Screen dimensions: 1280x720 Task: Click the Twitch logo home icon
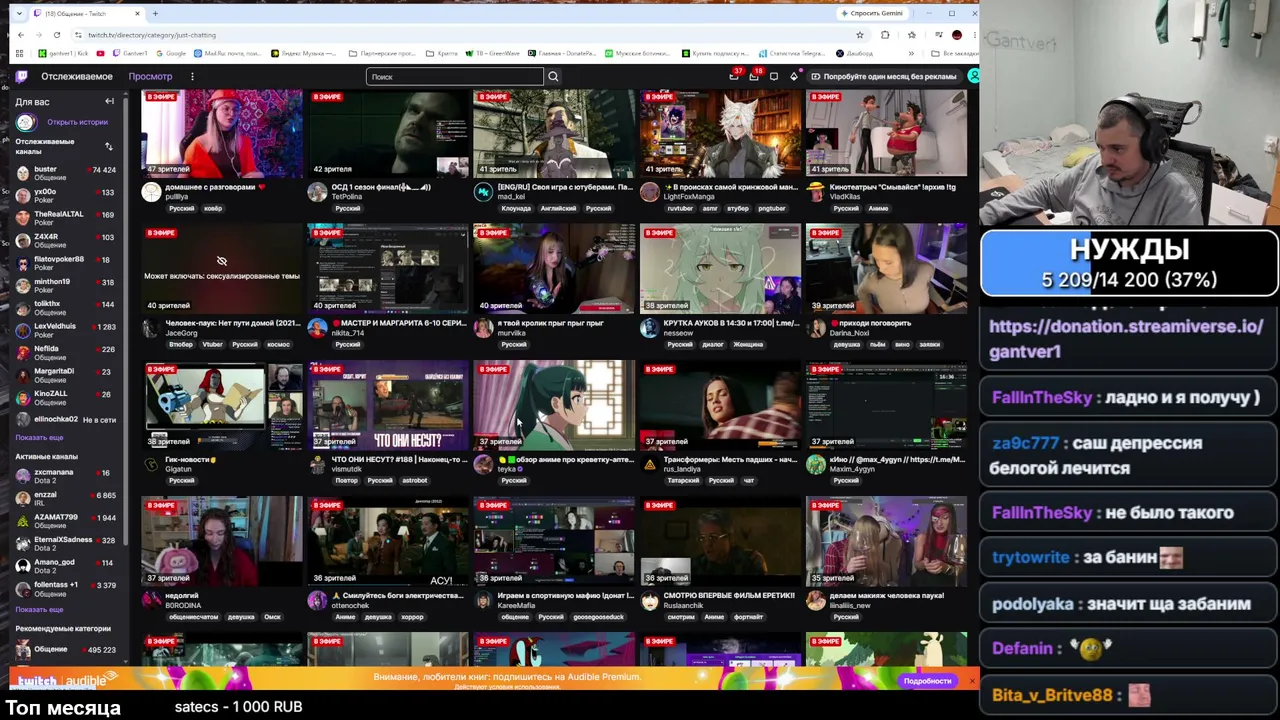click(x=21, y=76)
